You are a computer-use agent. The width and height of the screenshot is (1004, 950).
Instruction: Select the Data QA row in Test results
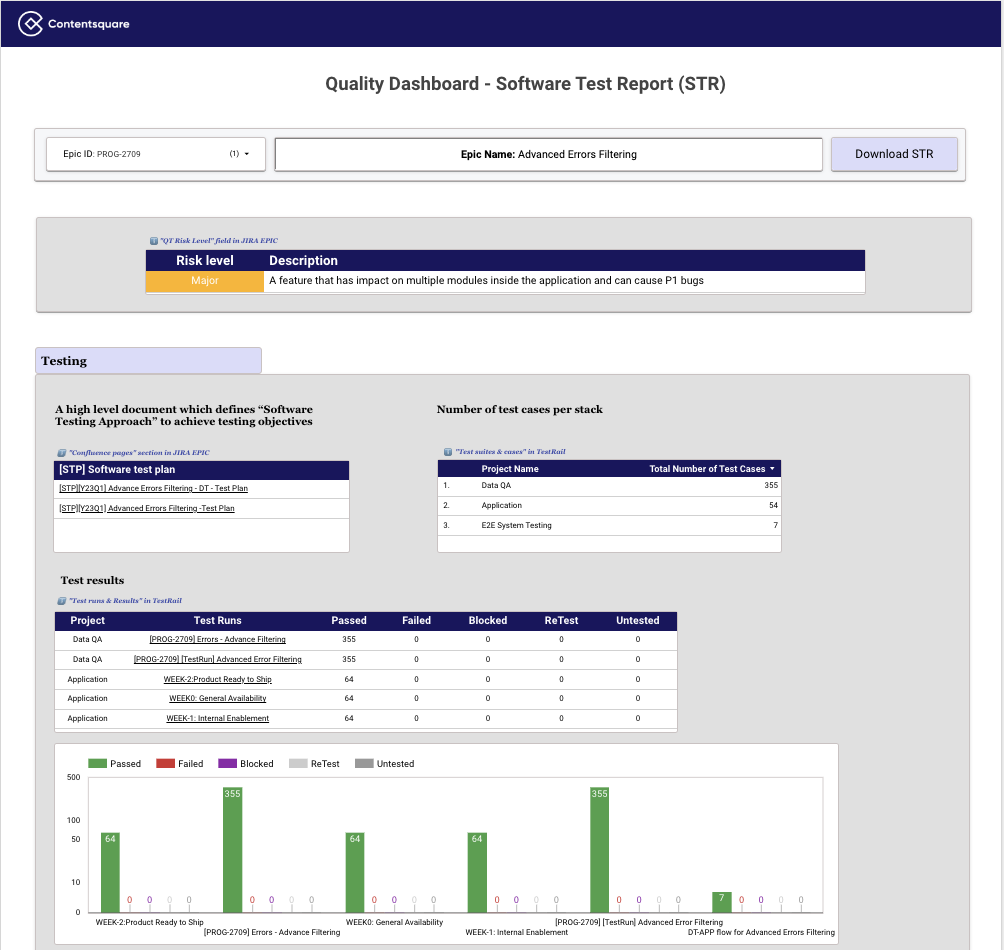point(87,639)
